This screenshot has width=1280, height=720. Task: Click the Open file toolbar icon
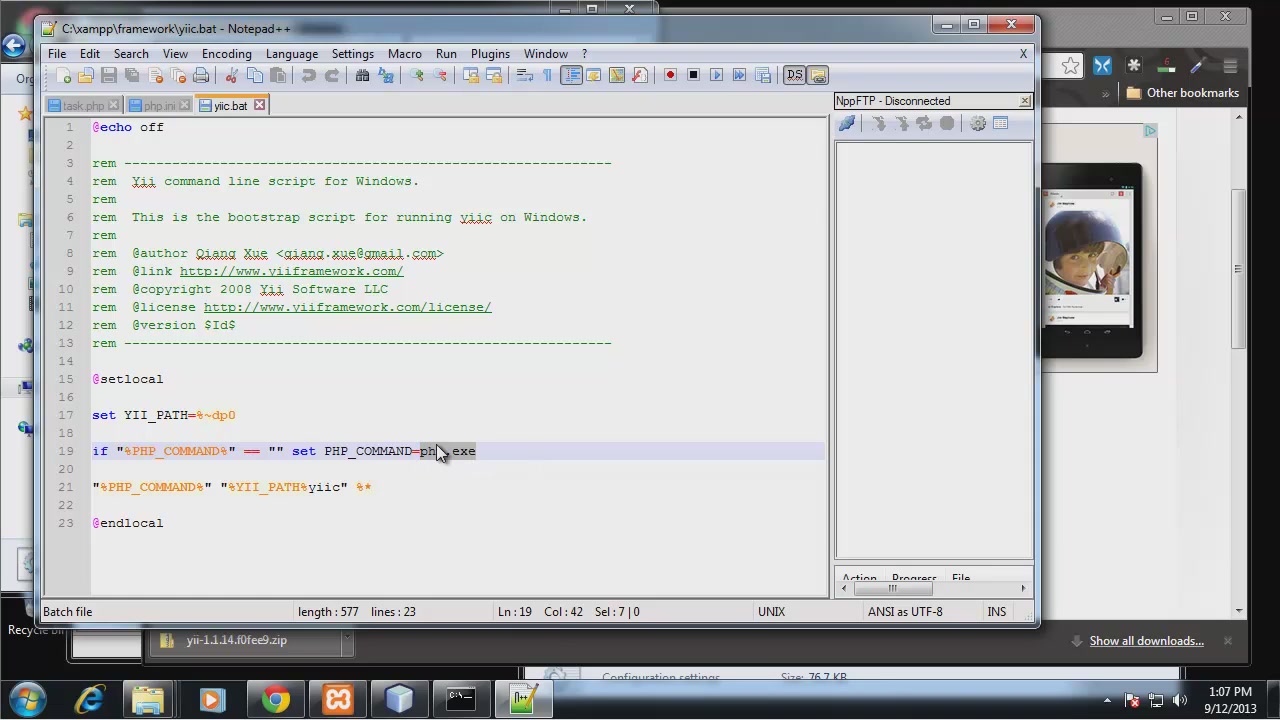click(86, 76)
